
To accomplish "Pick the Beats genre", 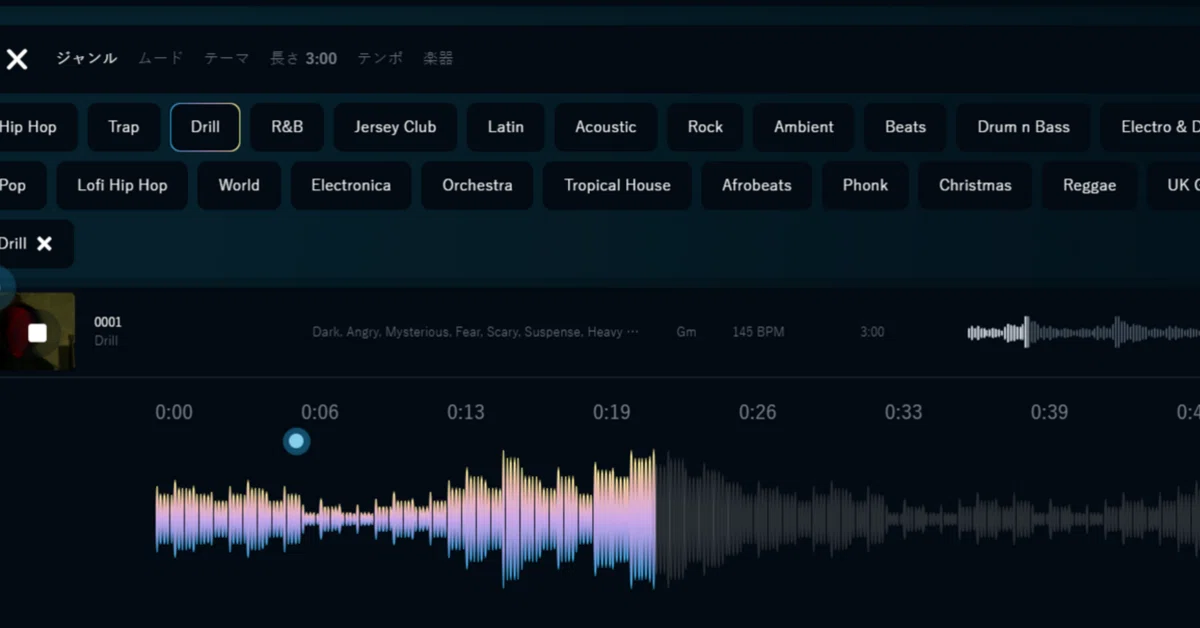I will 906,127.
